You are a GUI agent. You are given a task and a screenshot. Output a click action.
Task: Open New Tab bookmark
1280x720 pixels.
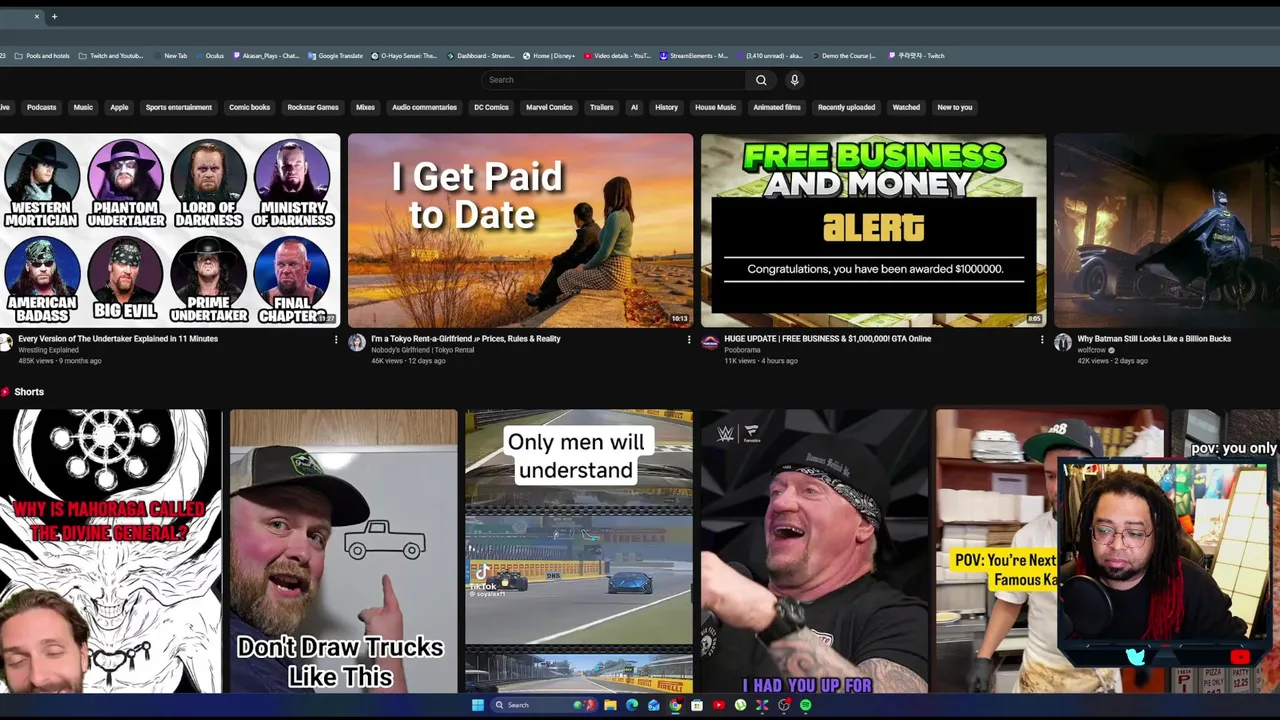(x=169, y=56)
